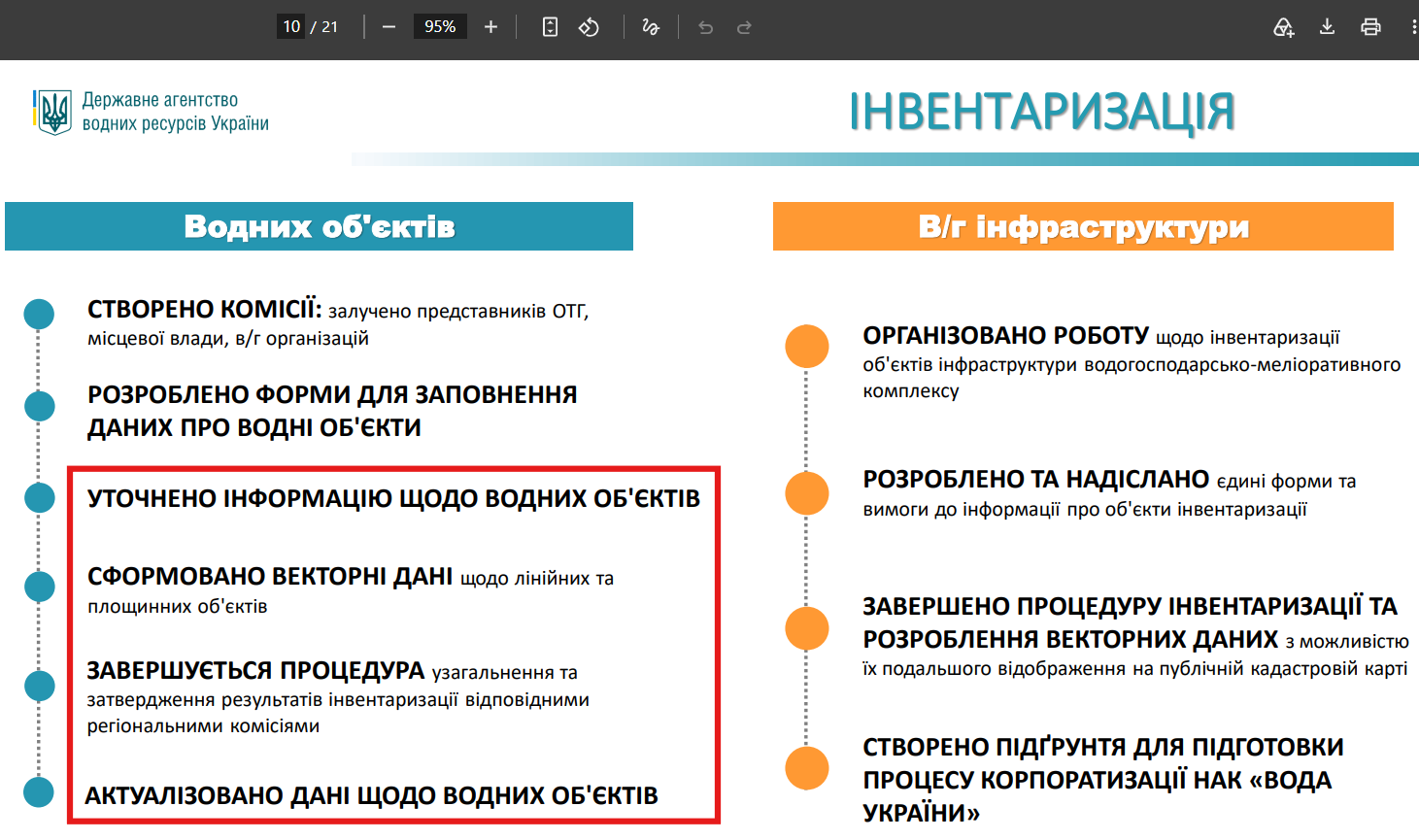Viewport: 1419px width, 840px height.
Task: Rotate the document counterclockwise
Action: click(589, 27)
